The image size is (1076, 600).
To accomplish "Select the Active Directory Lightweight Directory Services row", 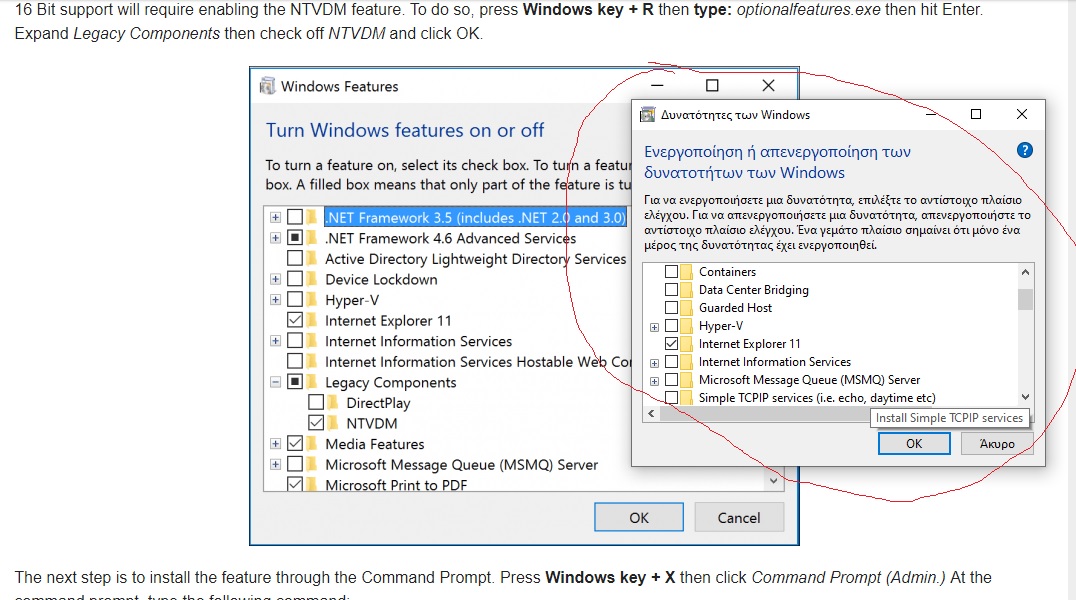I will coord(476,258).
